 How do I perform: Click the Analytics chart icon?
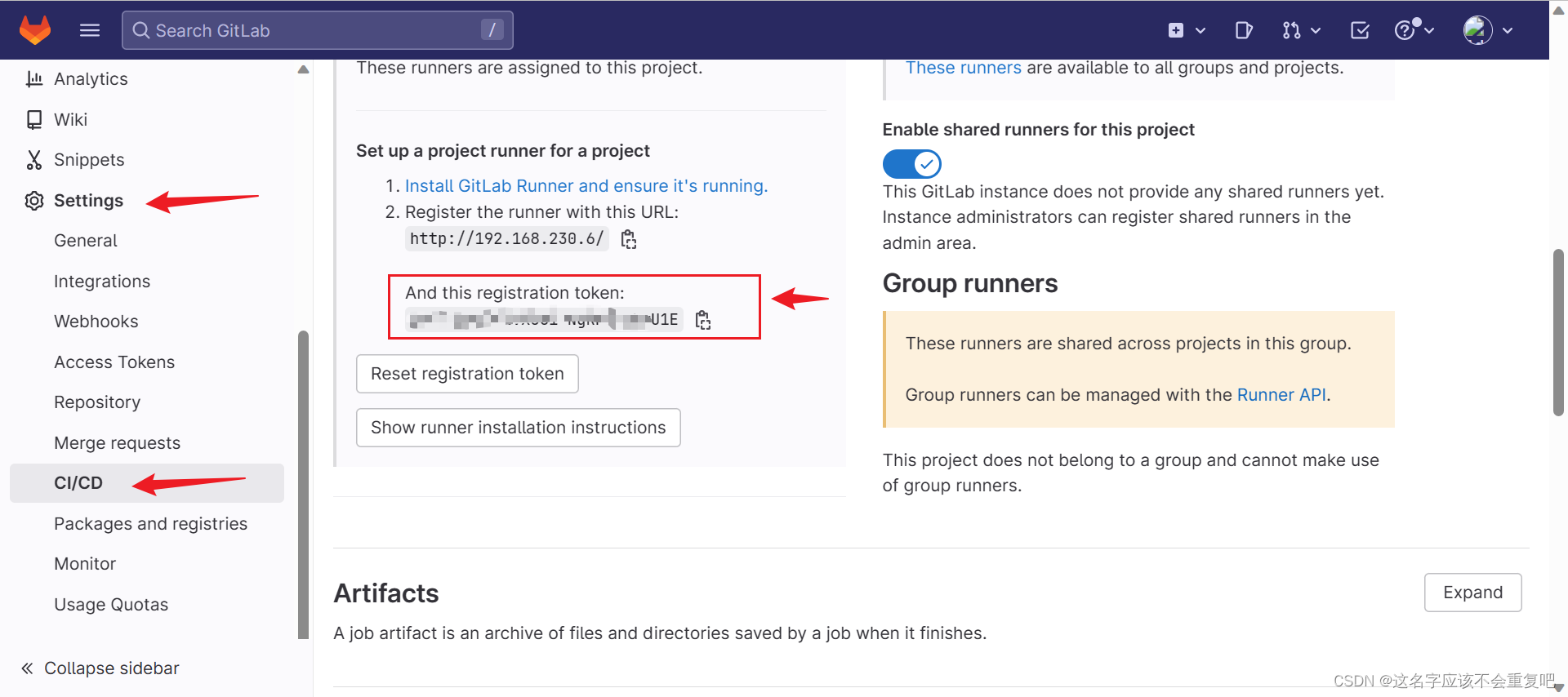pos(34,79)
